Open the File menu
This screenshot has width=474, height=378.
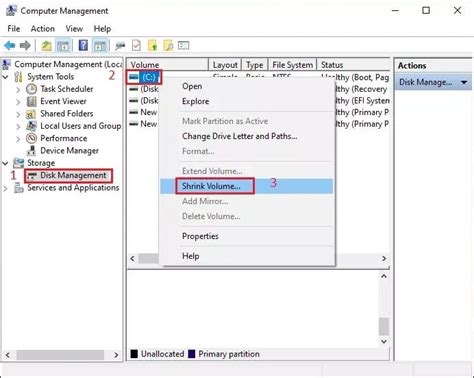[14, 29]
